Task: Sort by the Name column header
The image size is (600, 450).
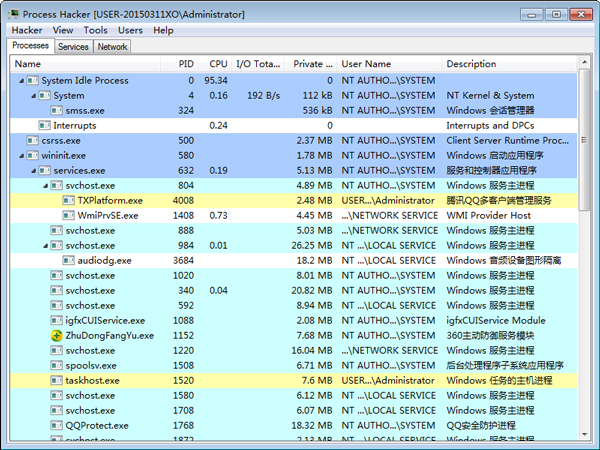Action: (x=85, y=64)
